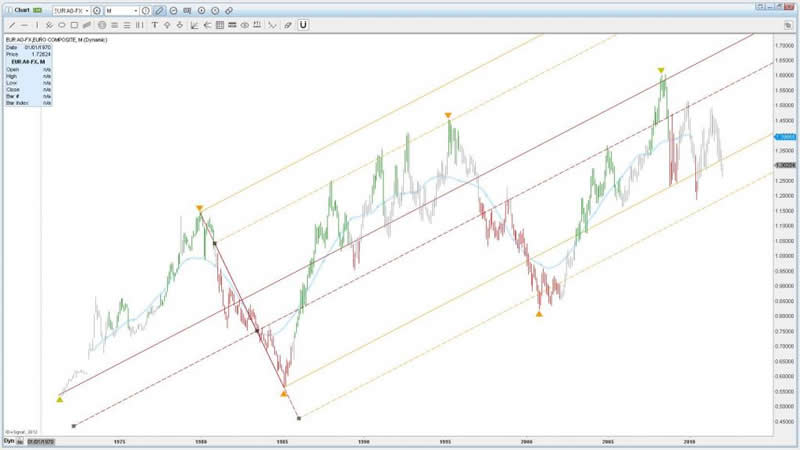Select the trend line drawing tool

(x=10, y=24)
